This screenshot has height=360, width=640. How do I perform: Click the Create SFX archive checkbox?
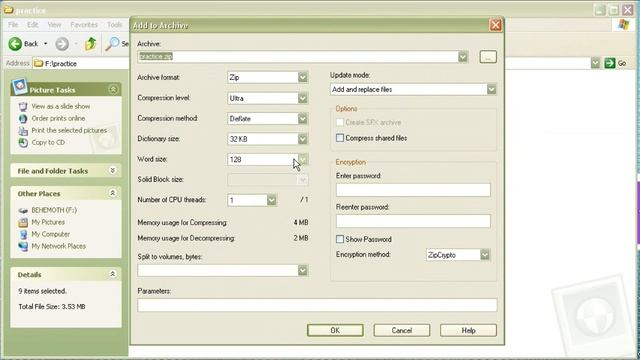click(340, 122)
